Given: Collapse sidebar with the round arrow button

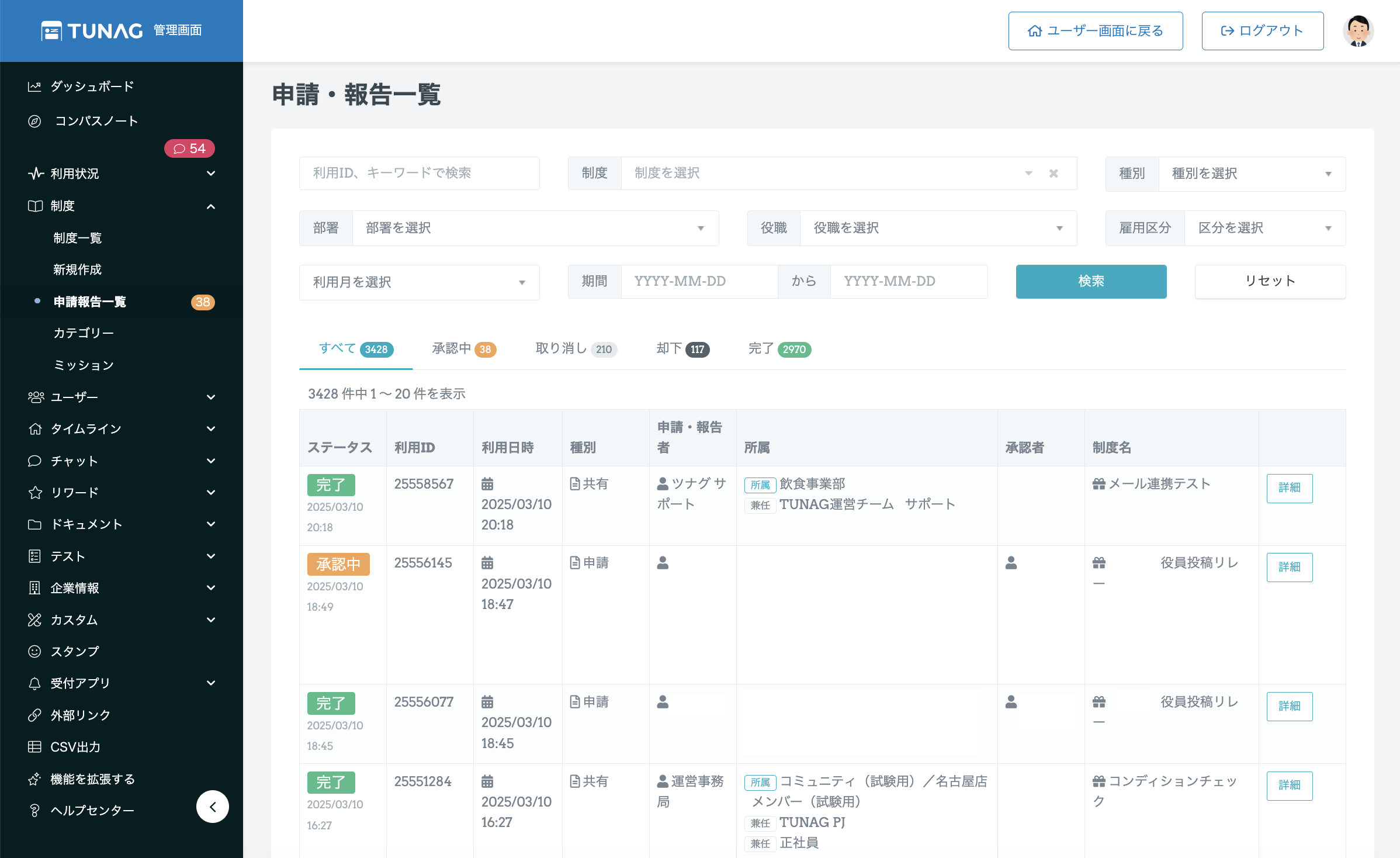Looking at the screenshot, I should [212, 807].
